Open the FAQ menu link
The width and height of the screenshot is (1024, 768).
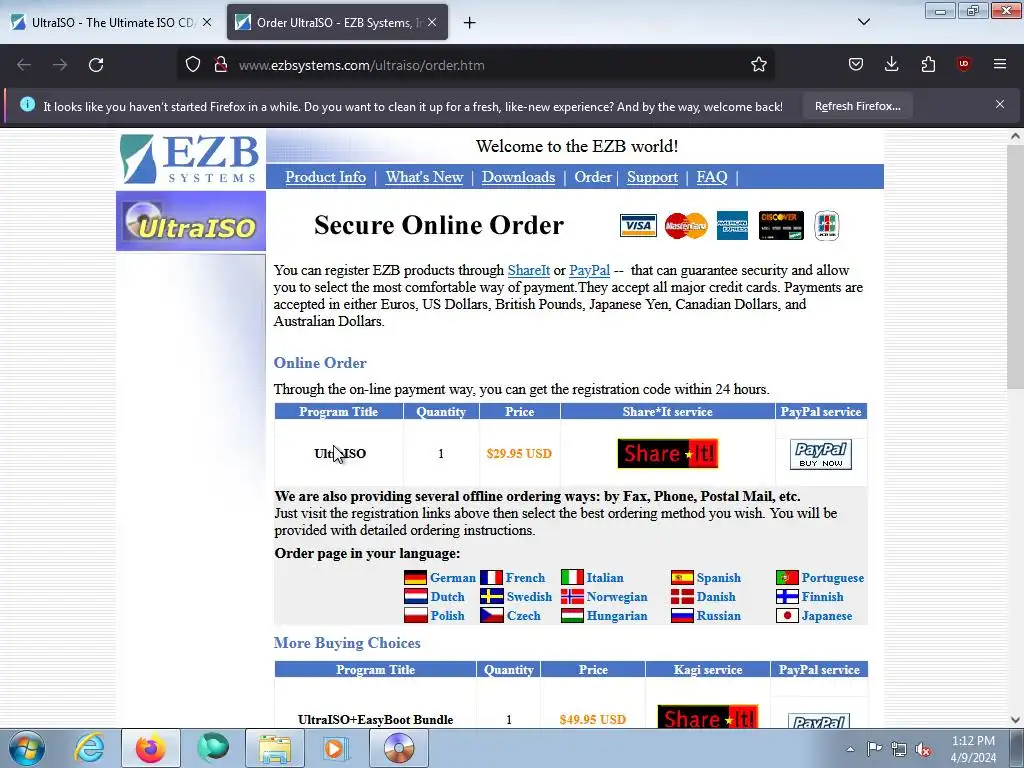(711, 177)
